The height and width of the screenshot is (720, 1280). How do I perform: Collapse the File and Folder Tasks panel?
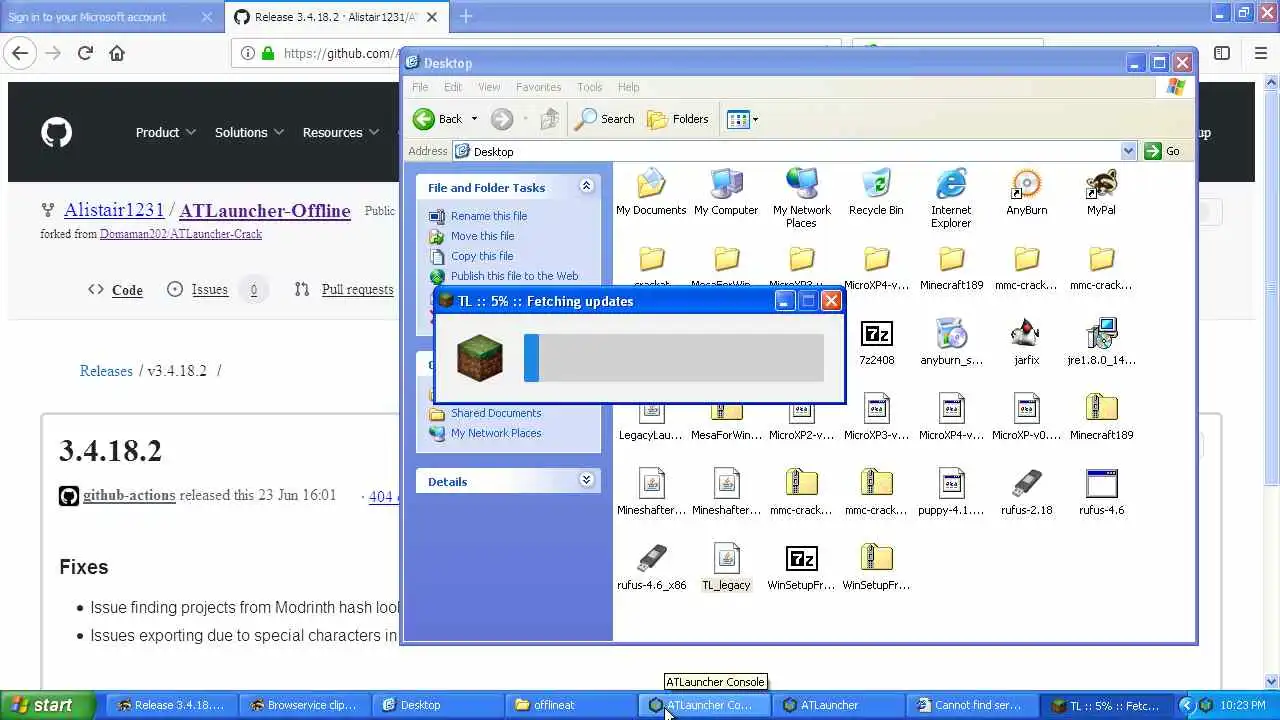click(x=586, y=186)
